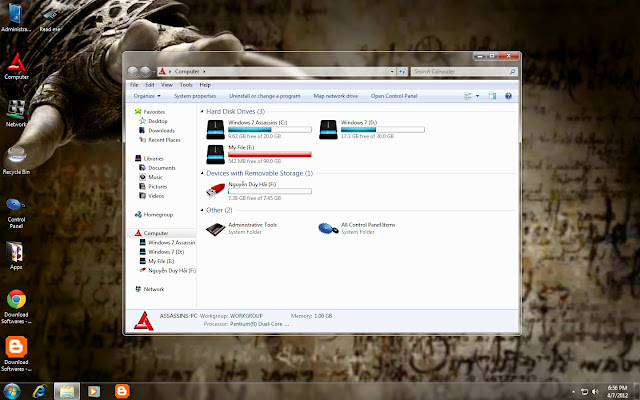This screenshot has height=400, width=640.
Task: Select the Chrome Download Softwares shortcut
Action: click(16, 307)
